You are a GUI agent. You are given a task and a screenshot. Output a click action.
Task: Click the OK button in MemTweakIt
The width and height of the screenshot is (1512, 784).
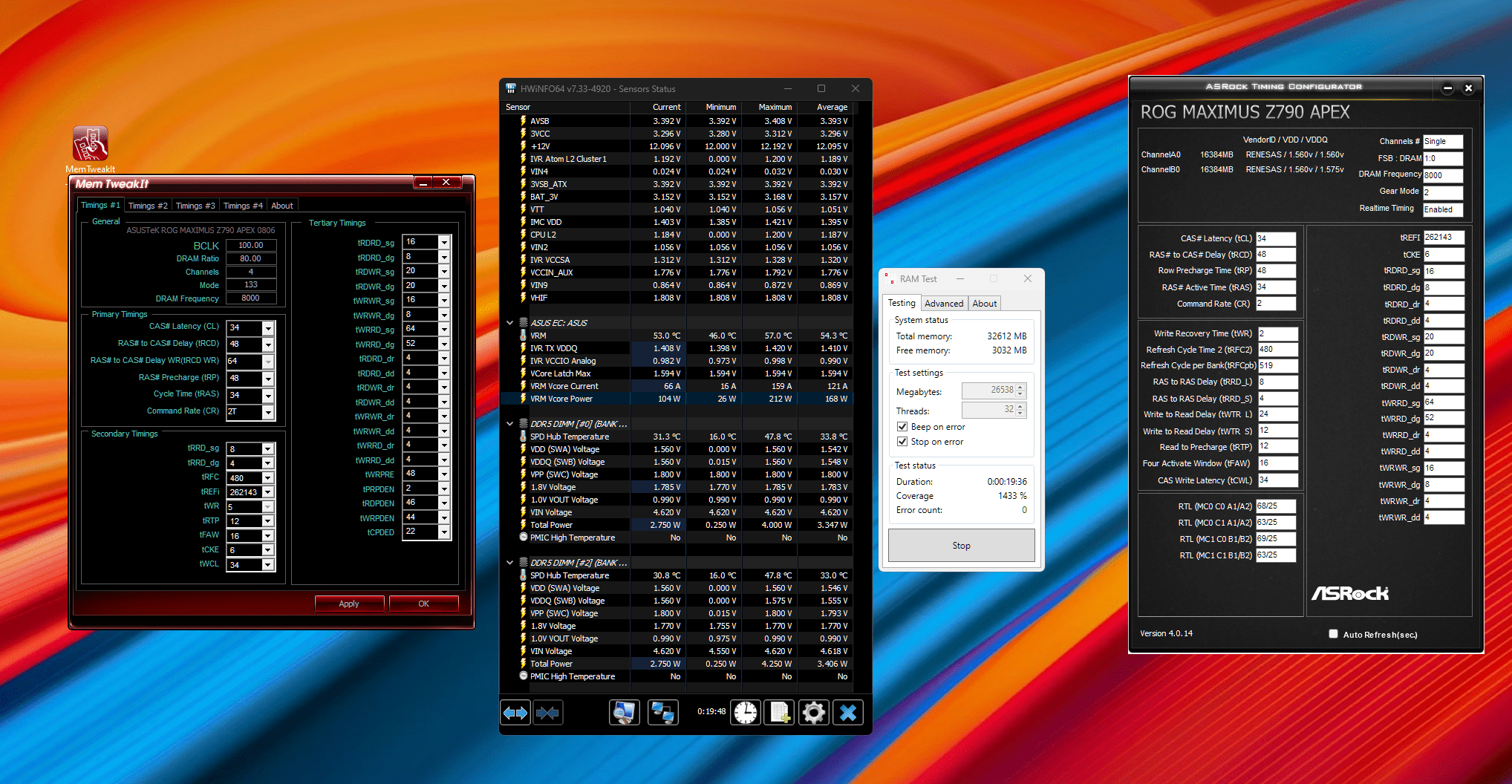point(423,604)
